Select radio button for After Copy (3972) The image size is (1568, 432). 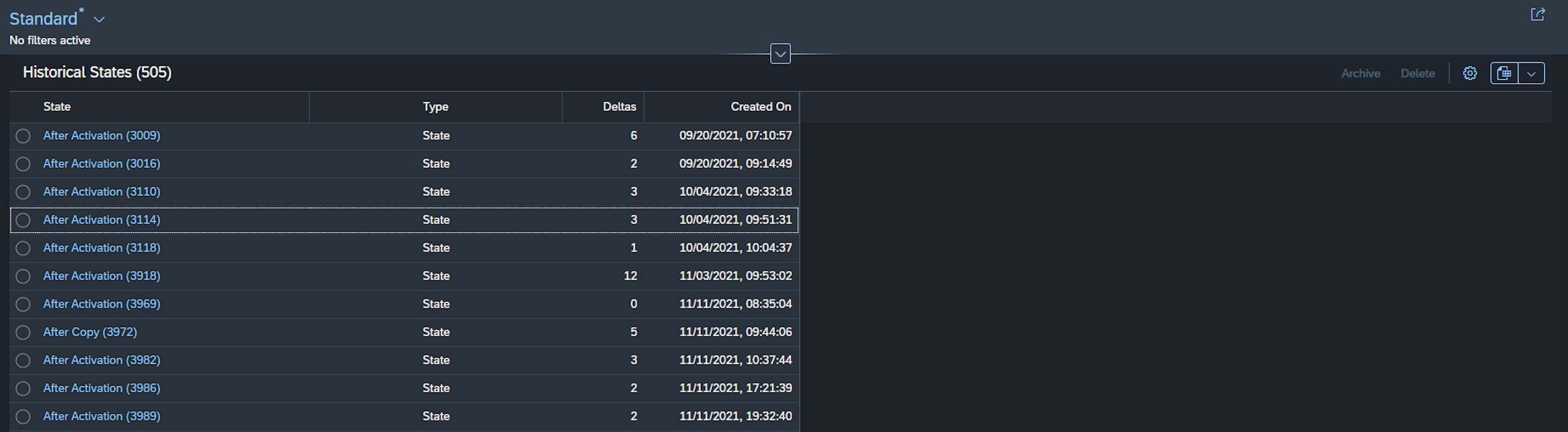pyautogui.click(x=23, y=332)
